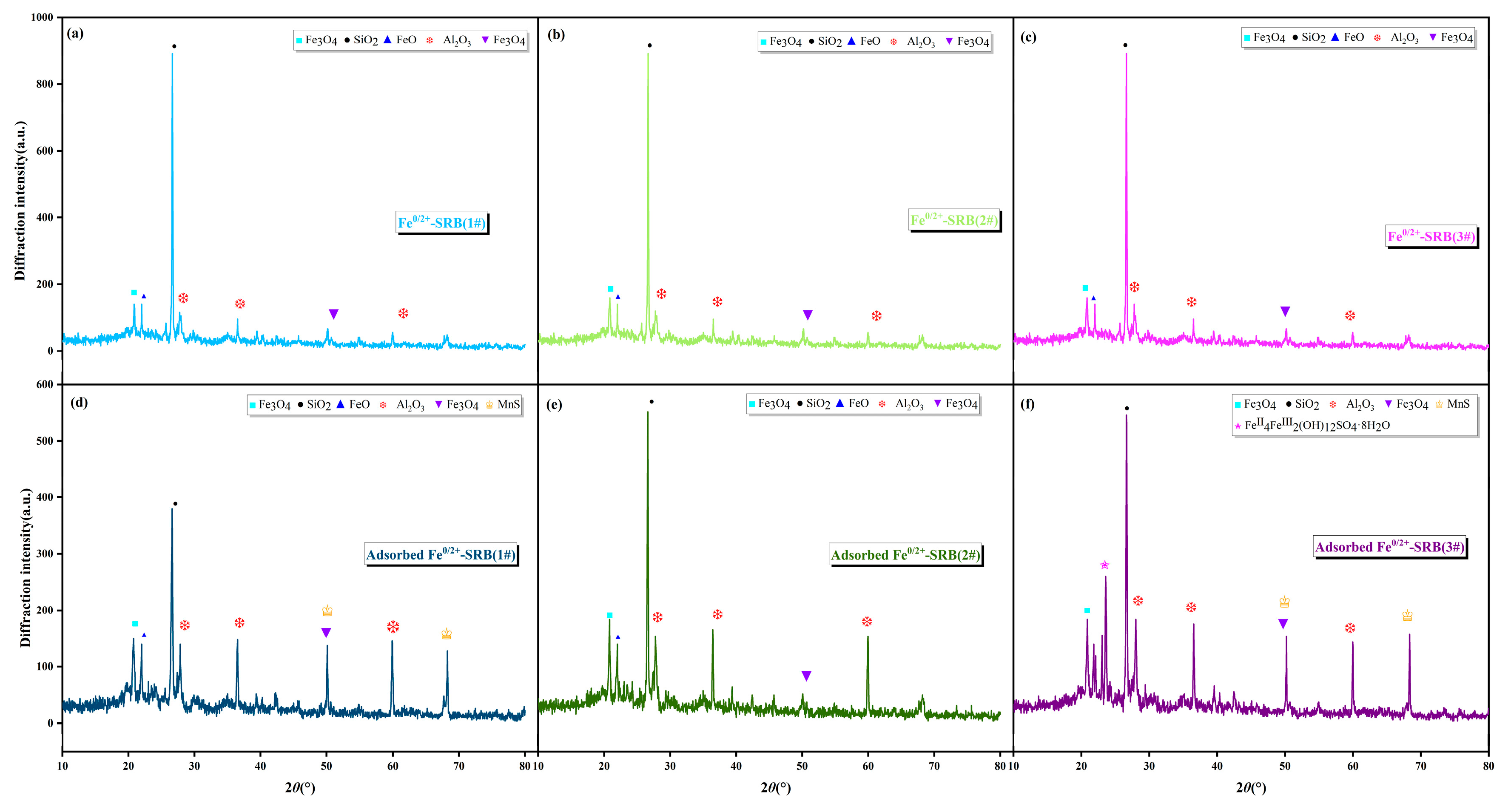Click the top-row Diffraction intensity axis title
The image size is (1511, 812).
pyautogui.click(x=20, y=201)
